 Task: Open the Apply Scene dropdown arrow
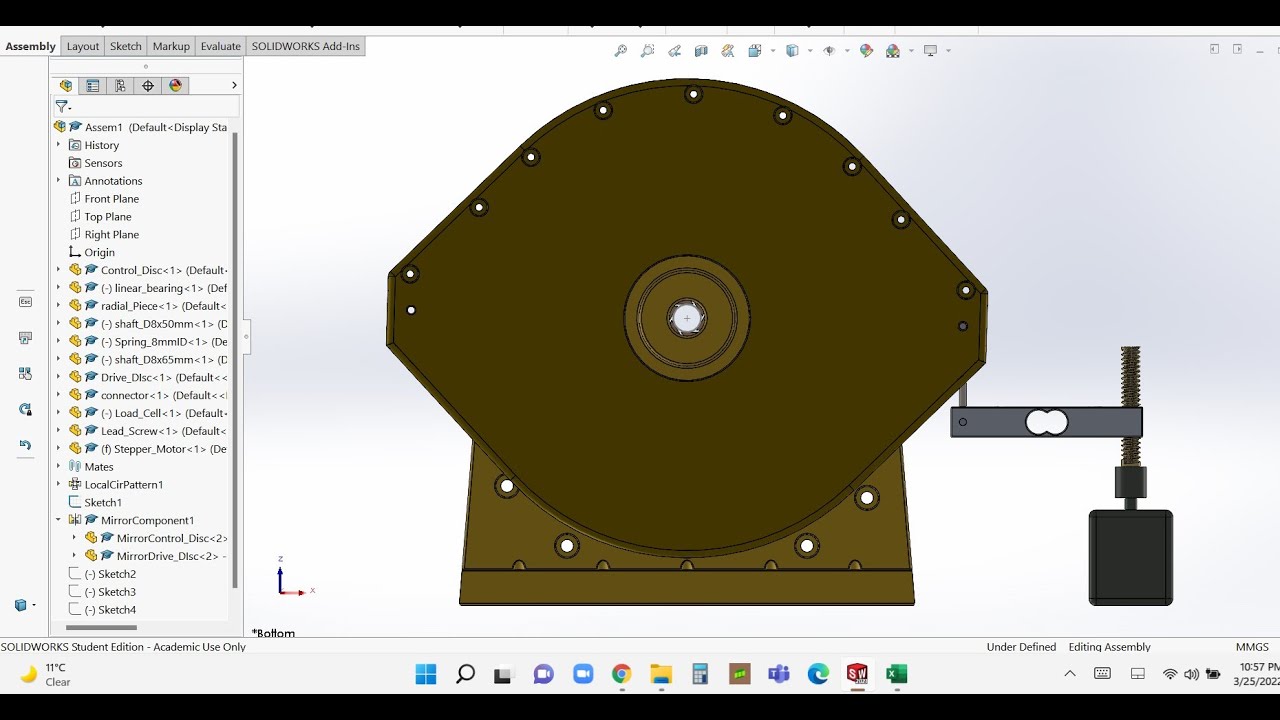(x=911, y=51)
